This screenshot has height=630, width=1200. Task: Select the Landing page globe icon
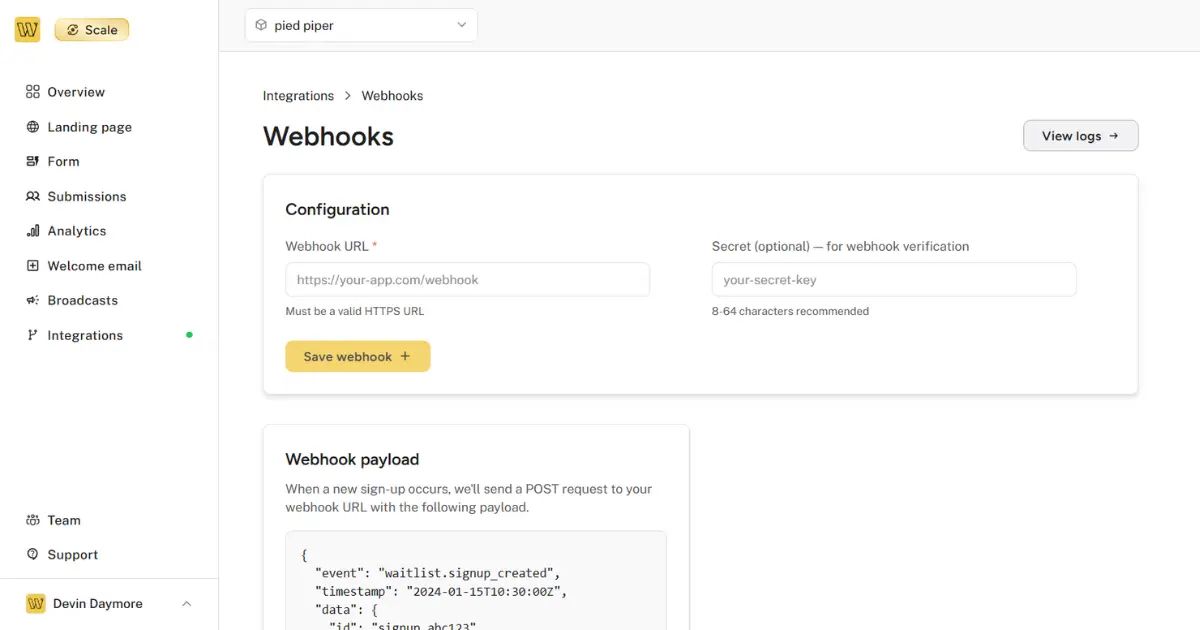click(x=33, y=127)
